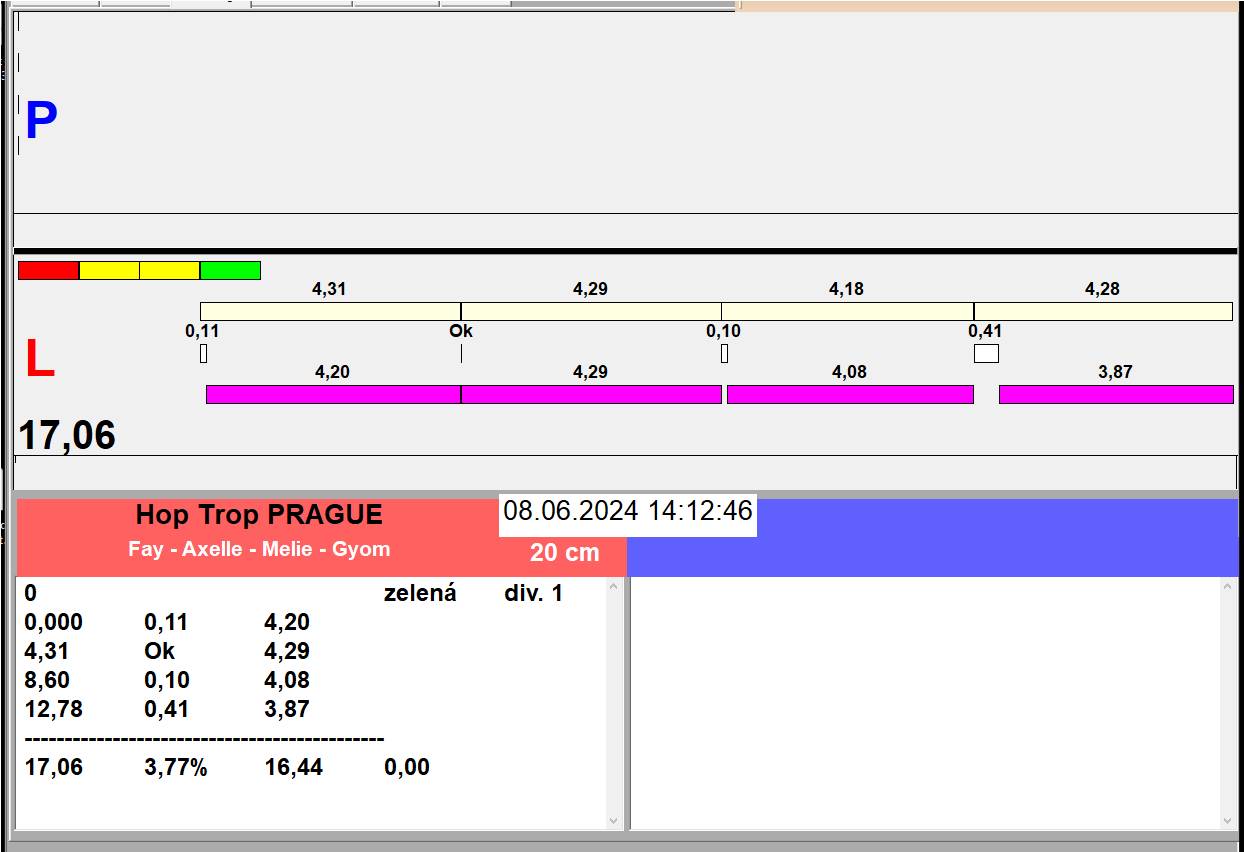
Task: Click the 0,11 start gap marker box
Action: coord(203,353)
